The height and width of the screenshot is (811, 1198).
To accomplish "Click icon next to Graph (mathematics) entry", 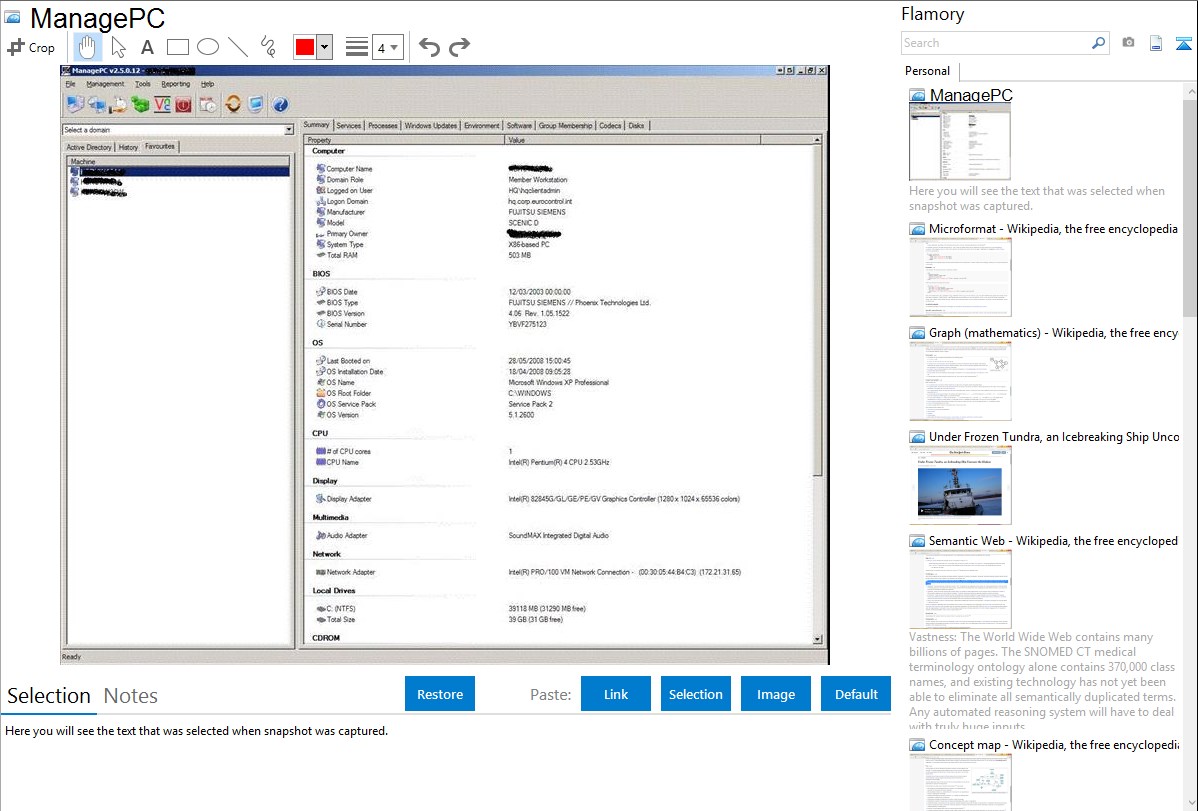I will (x=917, y=333).
